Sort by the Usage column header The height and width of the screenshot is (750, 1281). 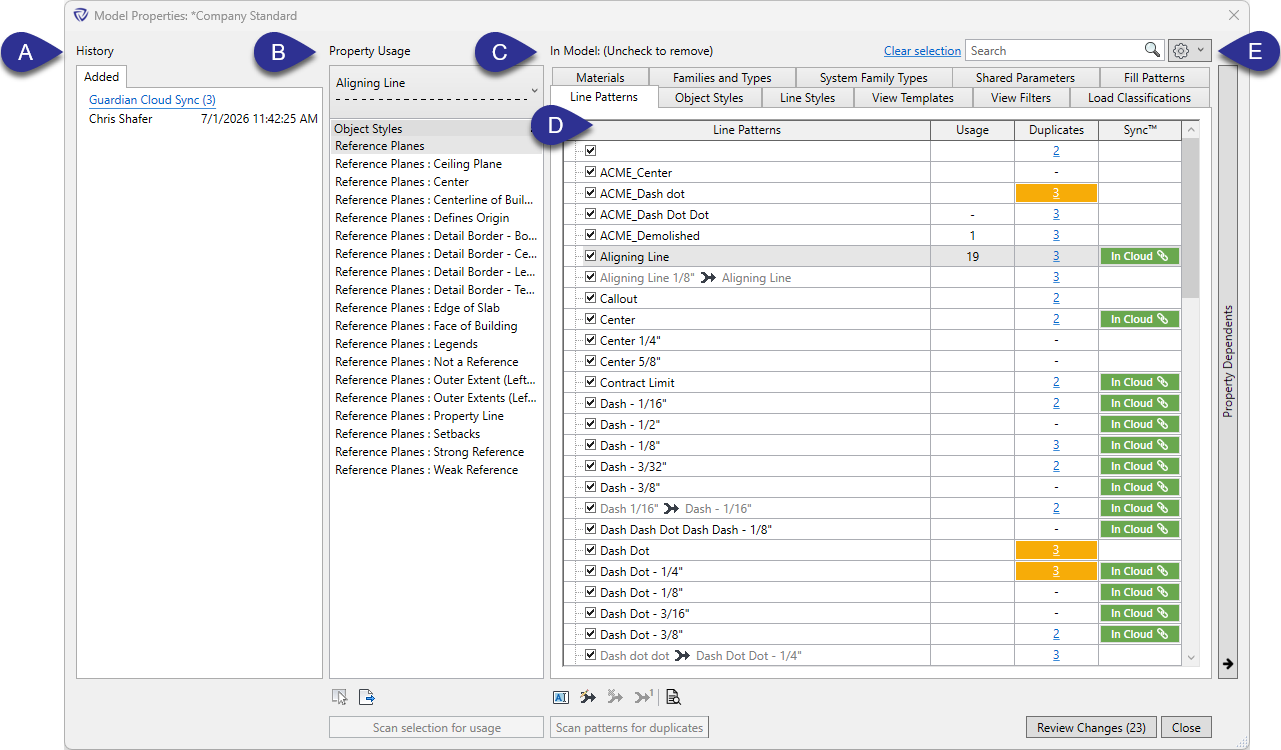click(x=972, y=130)
